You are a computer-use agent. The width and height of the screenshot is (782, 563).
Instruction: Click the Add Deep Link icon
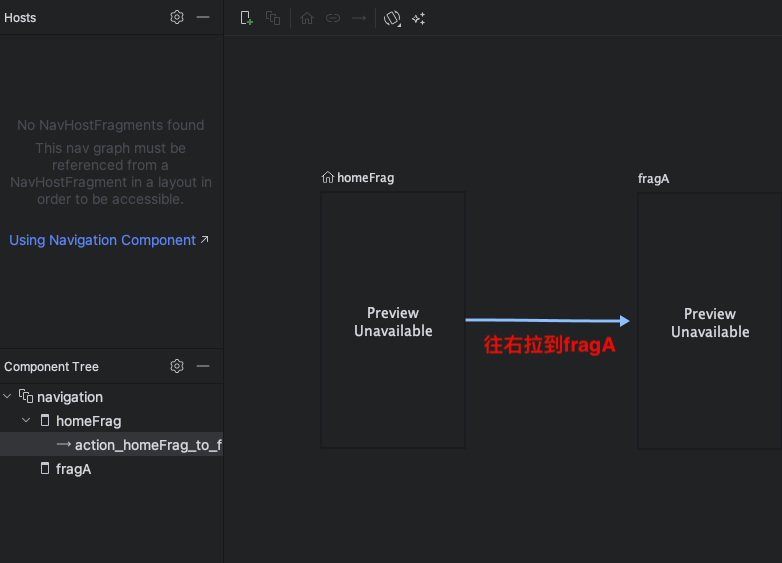tap(333, 18)
